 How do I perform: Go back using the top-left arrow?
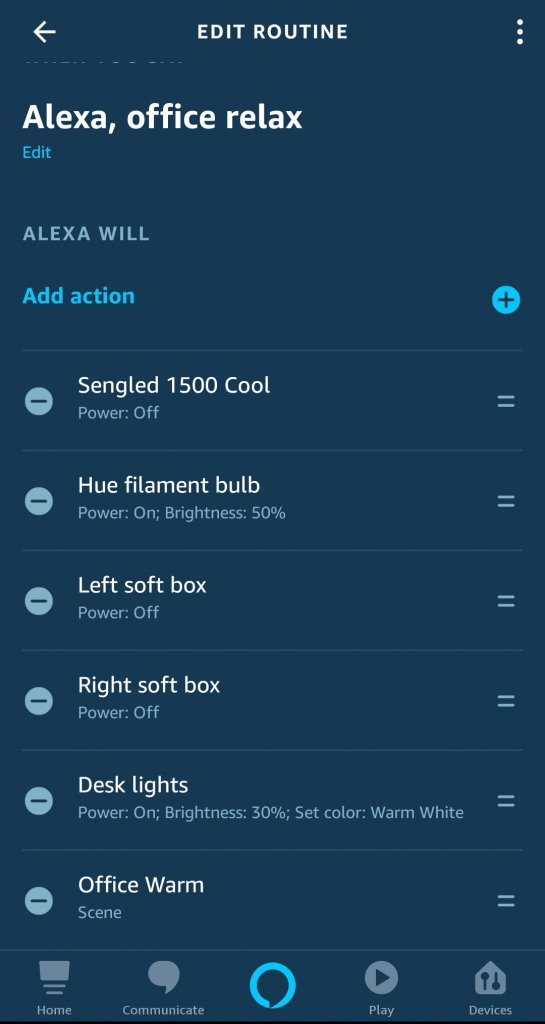(44, 31)
